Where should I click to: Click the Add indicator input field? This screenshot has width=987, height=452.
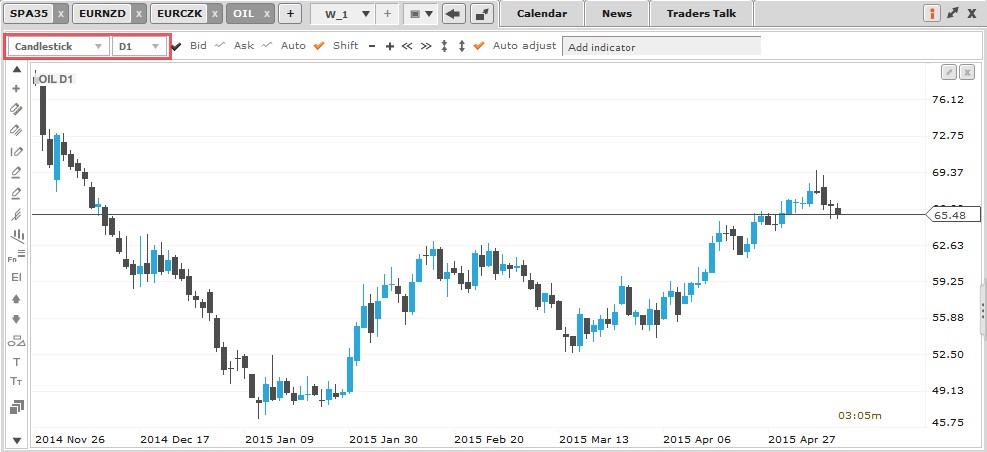tap(661, 46)
